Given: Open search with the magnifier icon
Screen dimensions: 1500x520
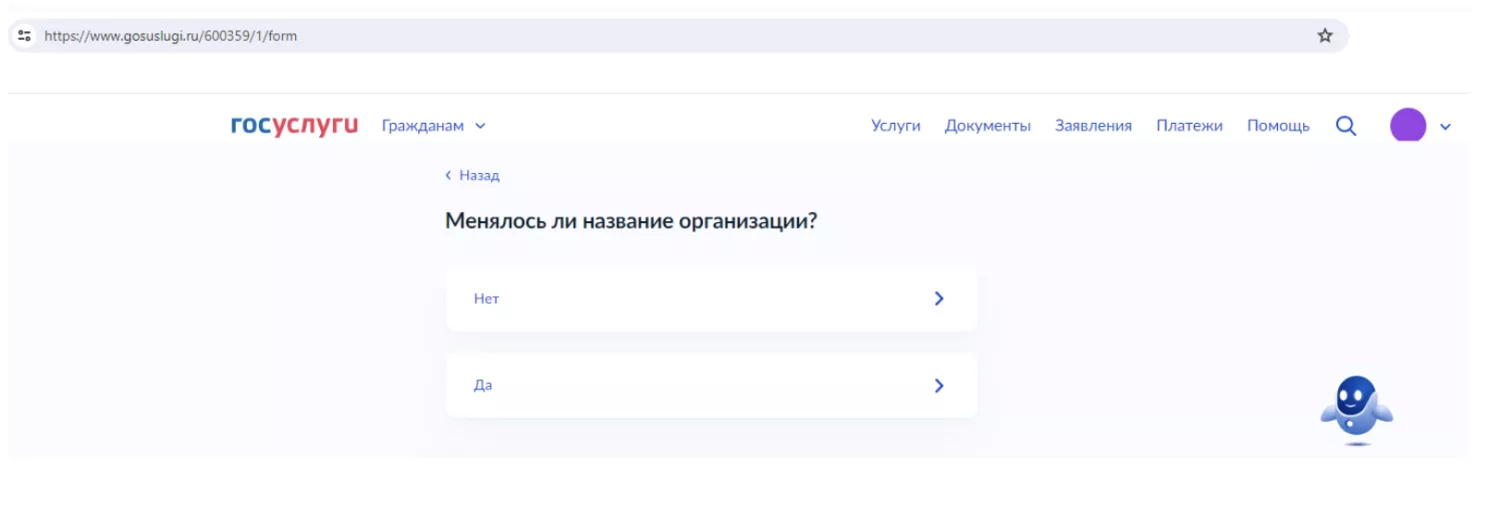Looking at the screenshot, I should (1346, 126).
